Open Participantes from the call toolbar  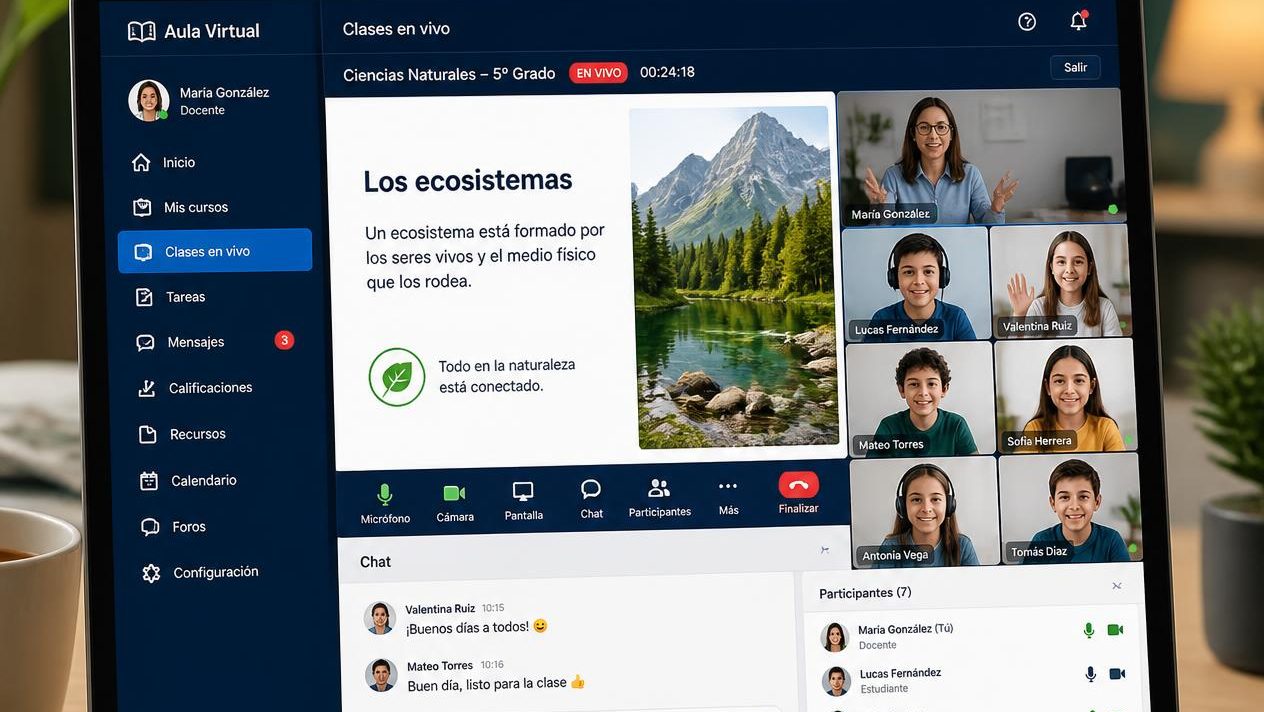[659, 497]
